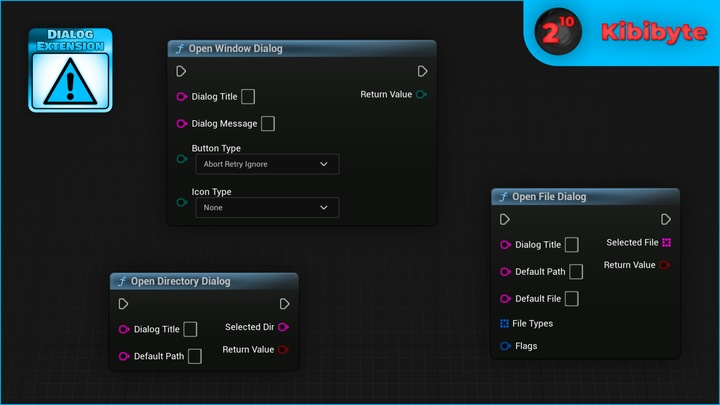Click the Dialog Extension warning logo

pyautogui.click(x=70, y=70)
